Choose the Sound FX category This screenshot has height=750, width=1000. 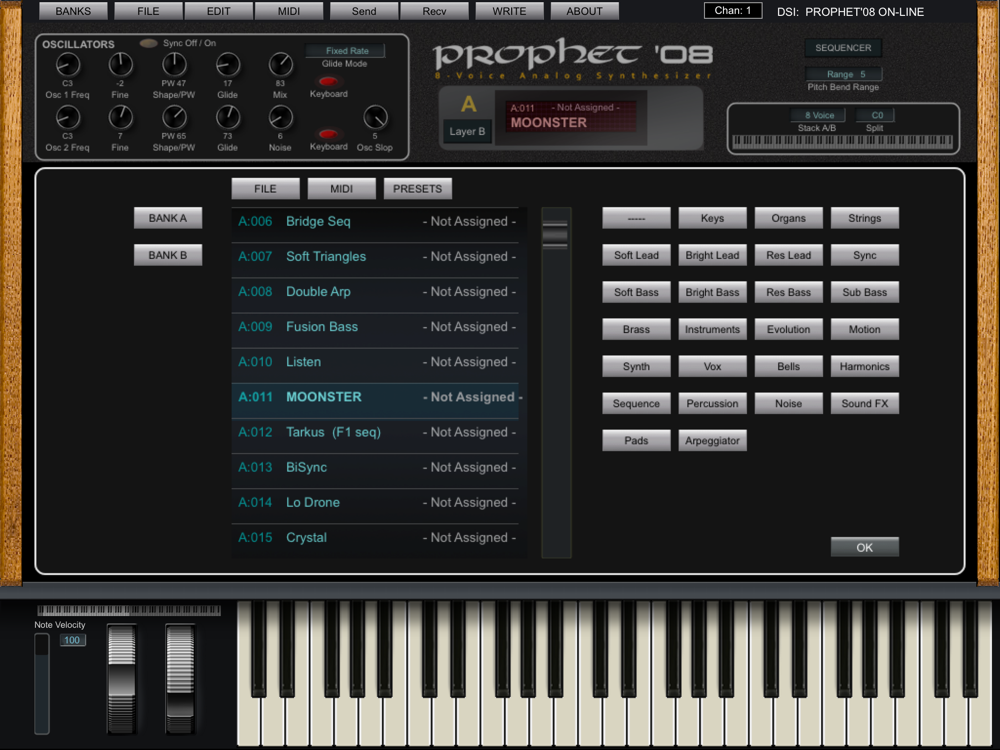pos(865,403)
